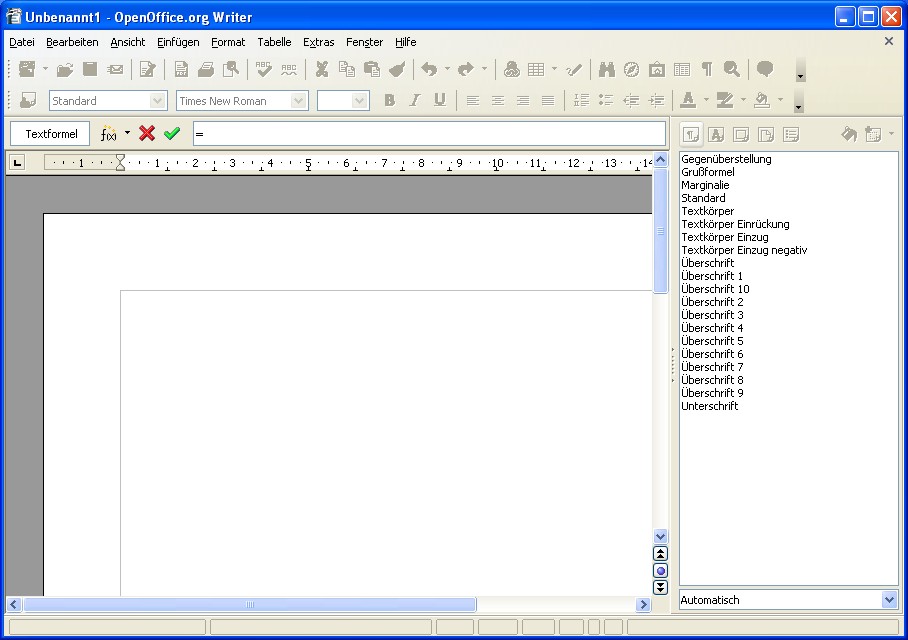Screen dimensions: 908x640
Task: Open the Ansicht menu
Action: point(128,42)
